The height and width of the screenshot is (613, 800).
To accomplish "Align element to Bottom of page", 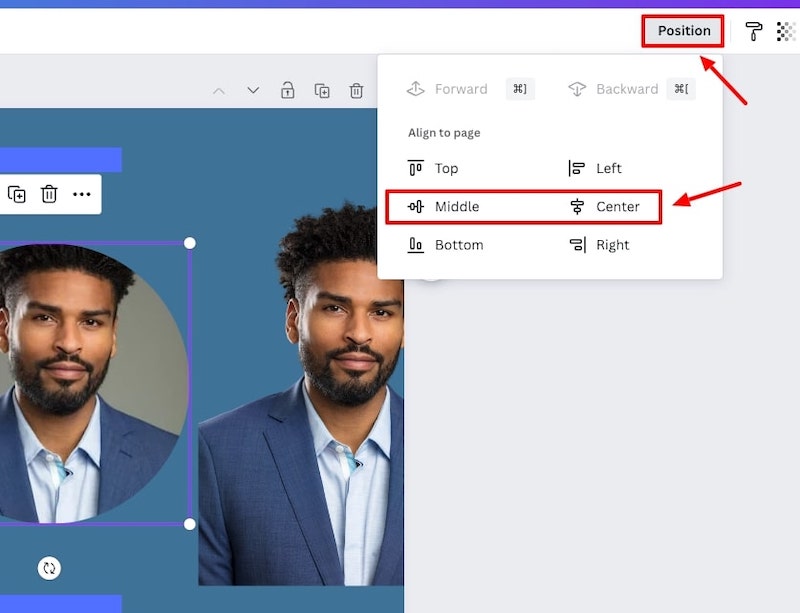I will click(x=445, y=245).
